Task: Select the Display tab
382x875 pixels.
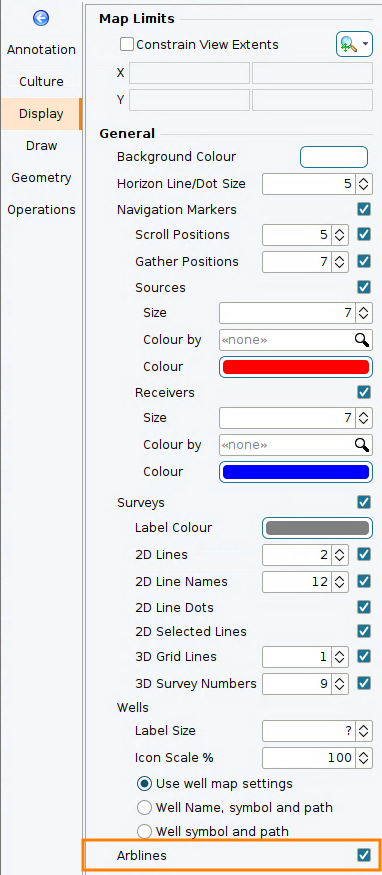Action: (41, 114)
